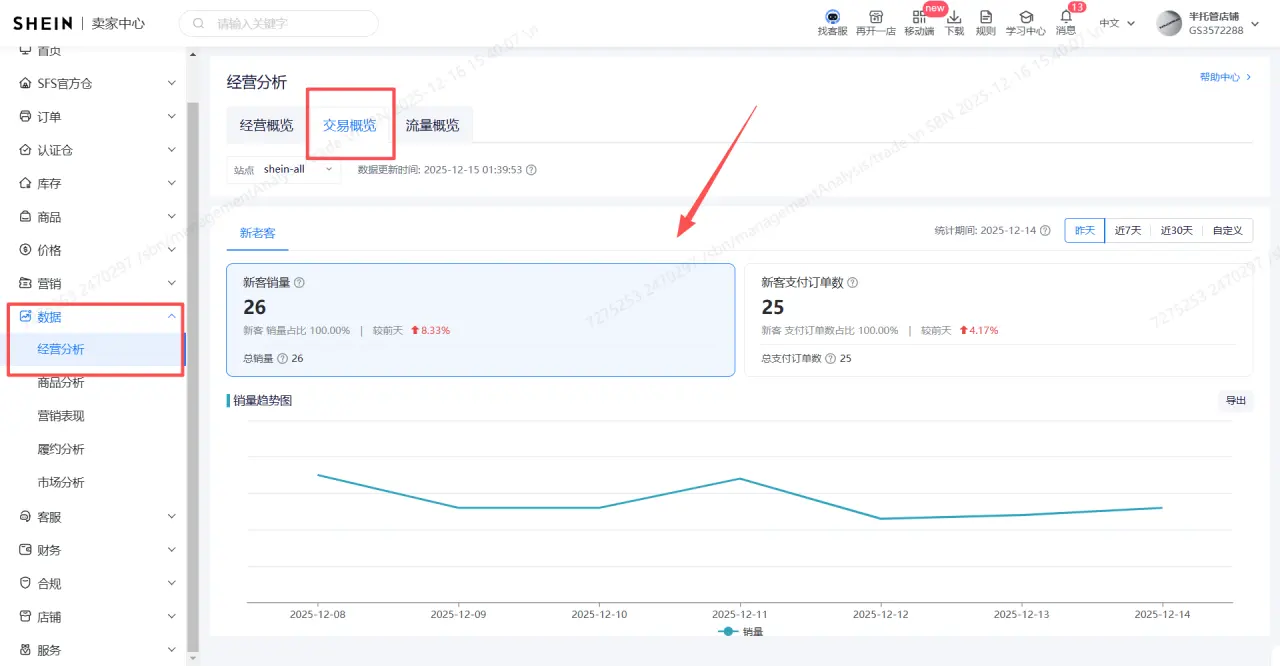The width and height of the screenshot is (1280, 666).
Task: Click the info icon beside 新客支付订单数
Action: tap(853, 283)
